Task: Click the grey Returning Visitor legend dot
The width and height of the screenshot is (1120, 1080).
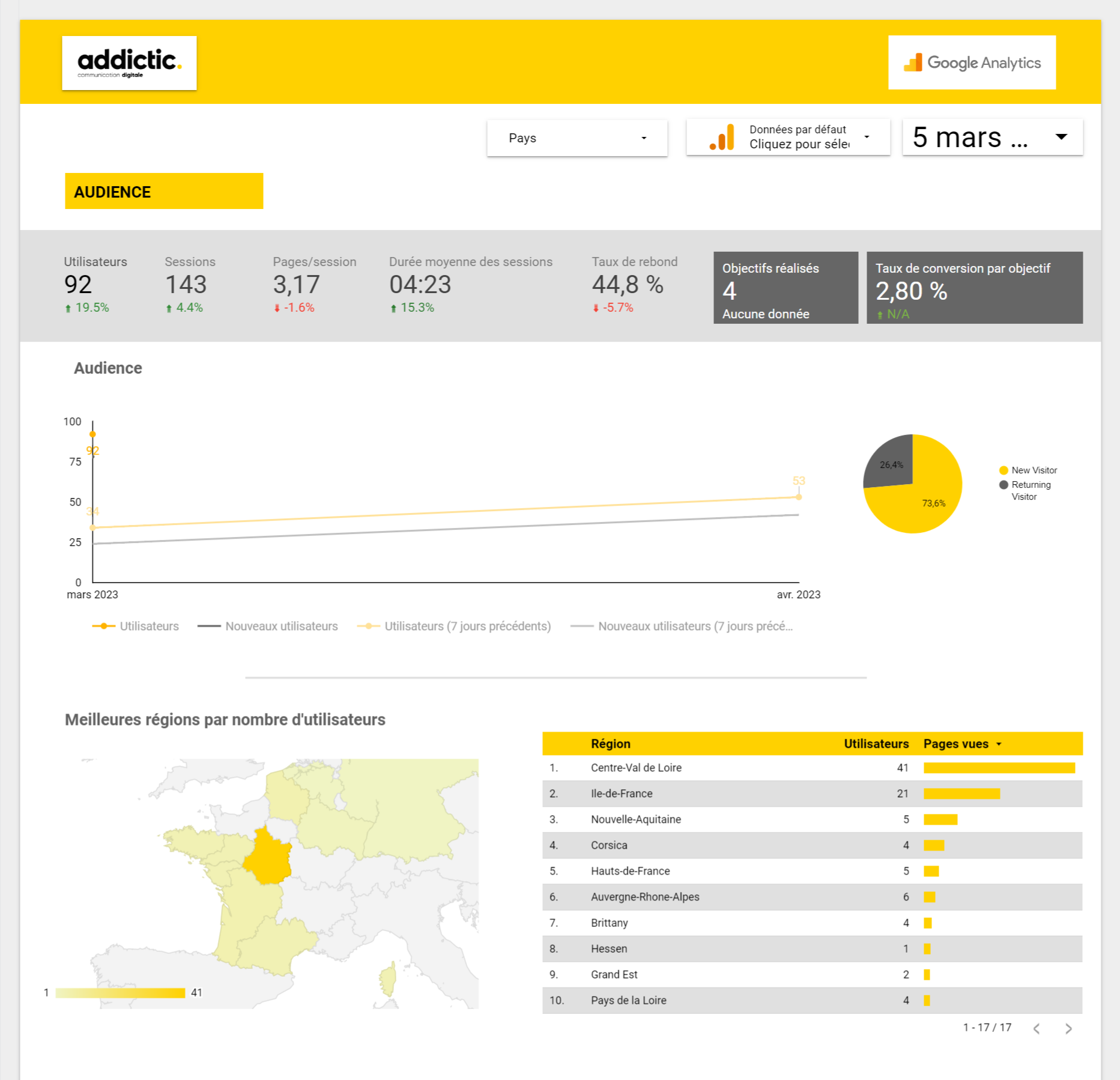Action: coord(1003,485)
